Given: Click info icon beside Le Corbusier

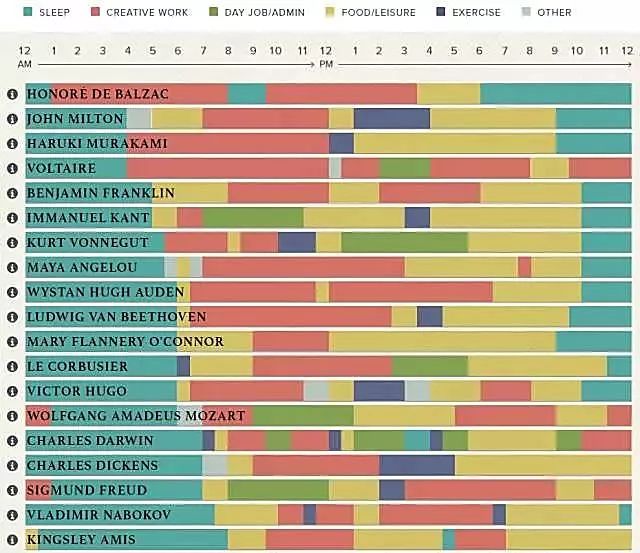Looking at the screenshot, I should [x=12, y=366].
